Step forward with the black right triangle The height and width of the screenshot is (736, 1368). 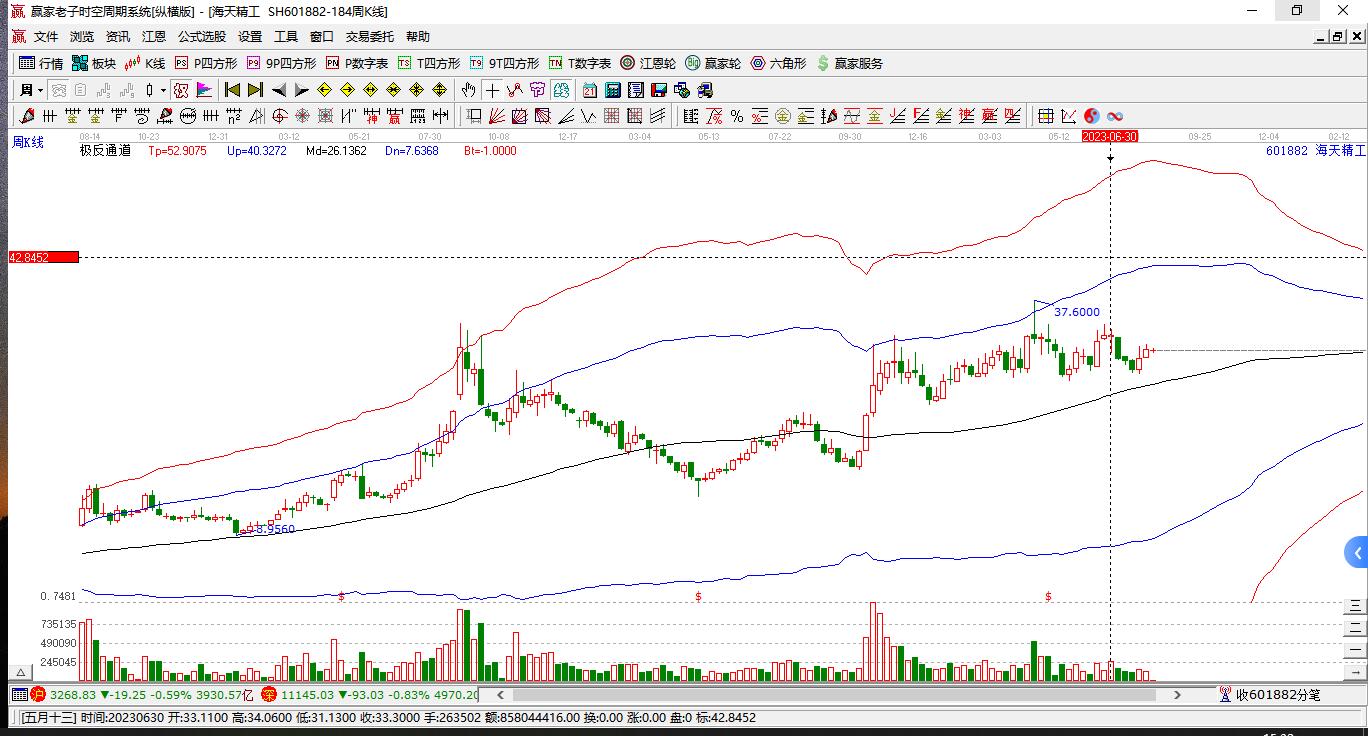(x=302, y=90)
